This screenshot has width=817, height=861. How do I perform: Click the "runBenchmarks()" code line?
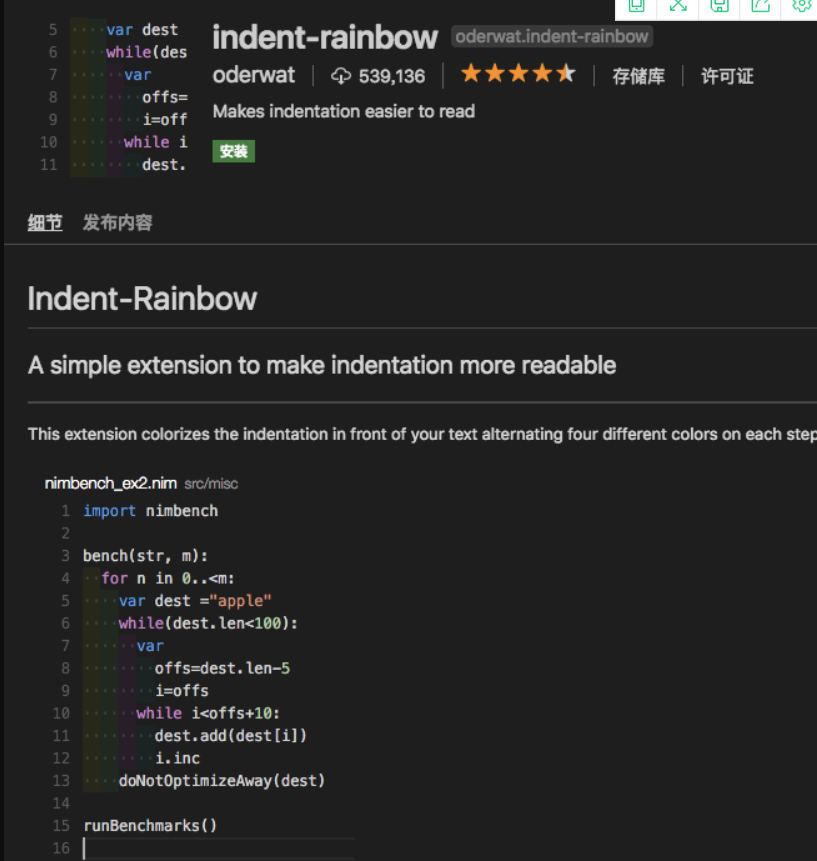[150, 826]
